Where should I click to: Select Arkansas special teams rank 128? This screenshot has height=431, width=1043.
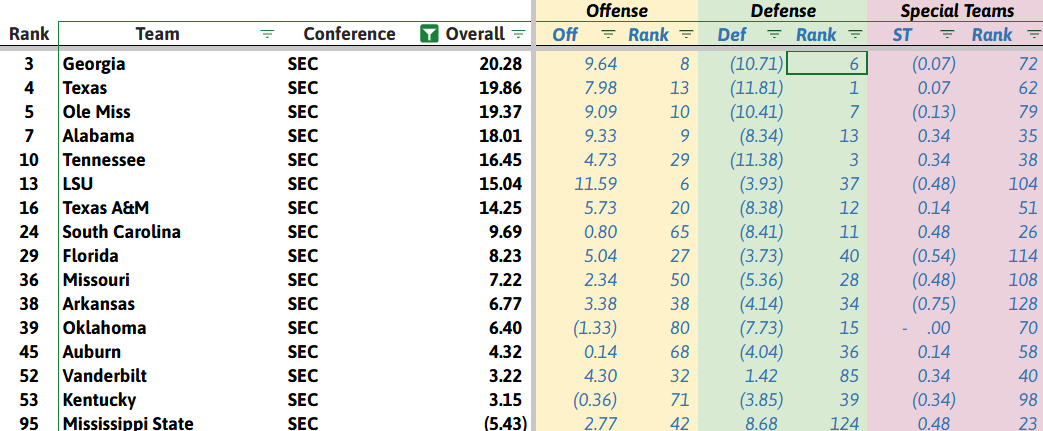(1023, 304)
